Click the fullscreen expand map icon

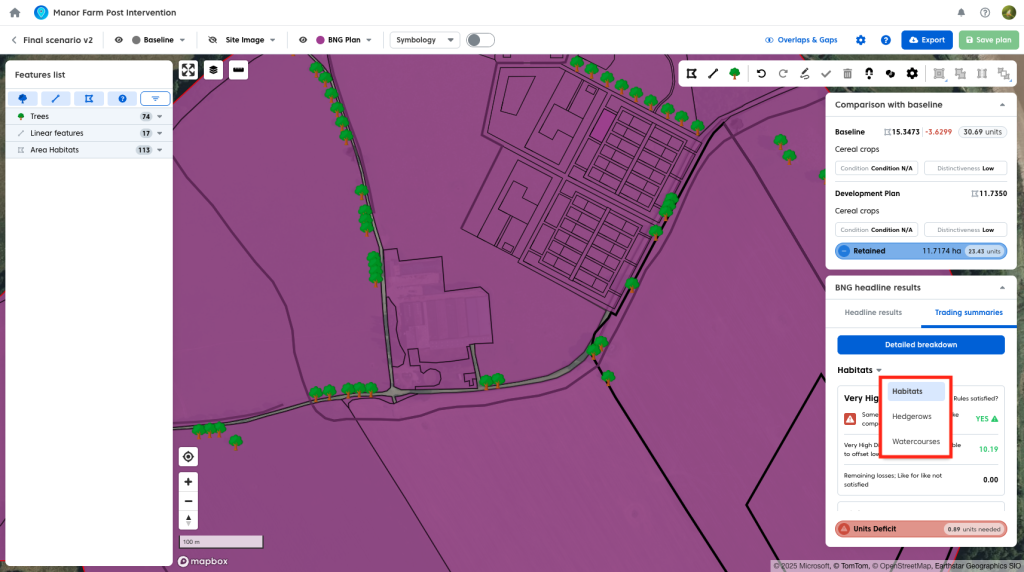188,70
